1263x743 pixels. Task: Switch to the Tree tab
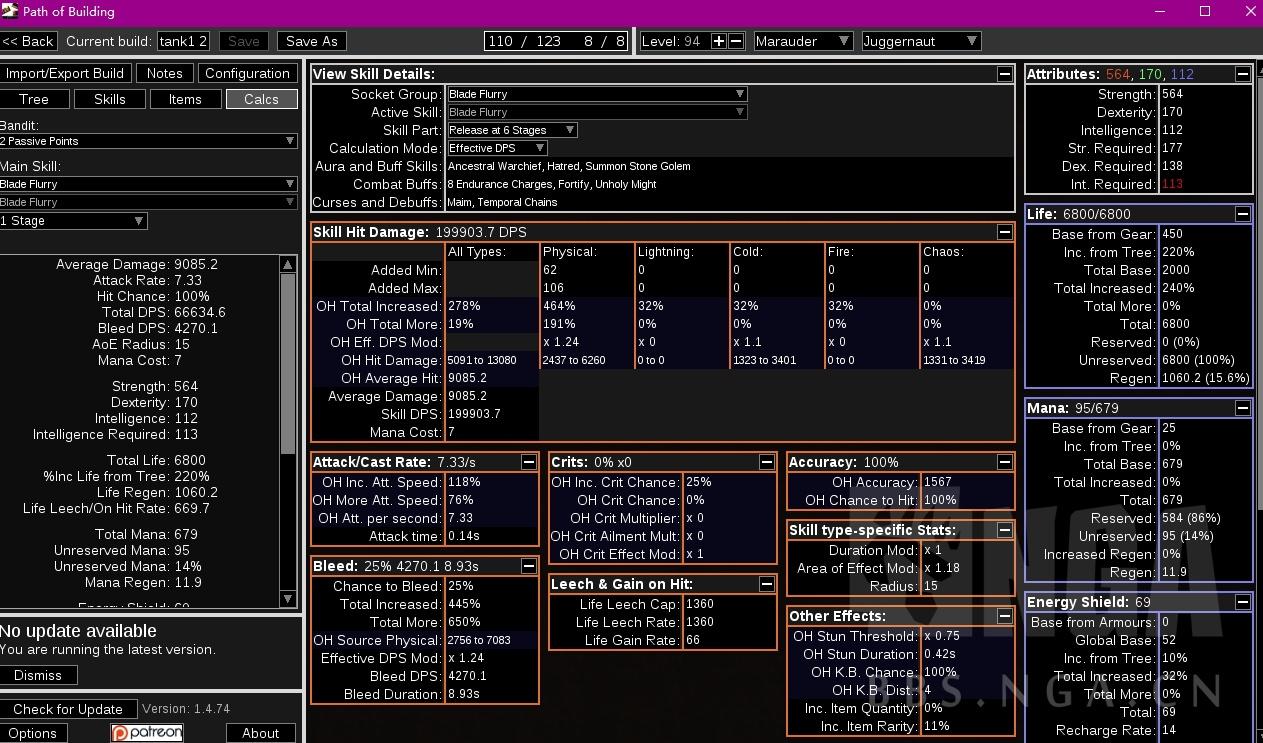click(34, 99)
